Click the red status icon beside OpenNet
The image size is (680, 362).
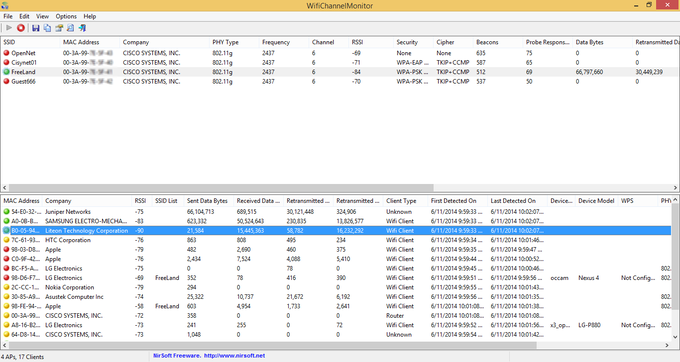[x=7, y=53]
